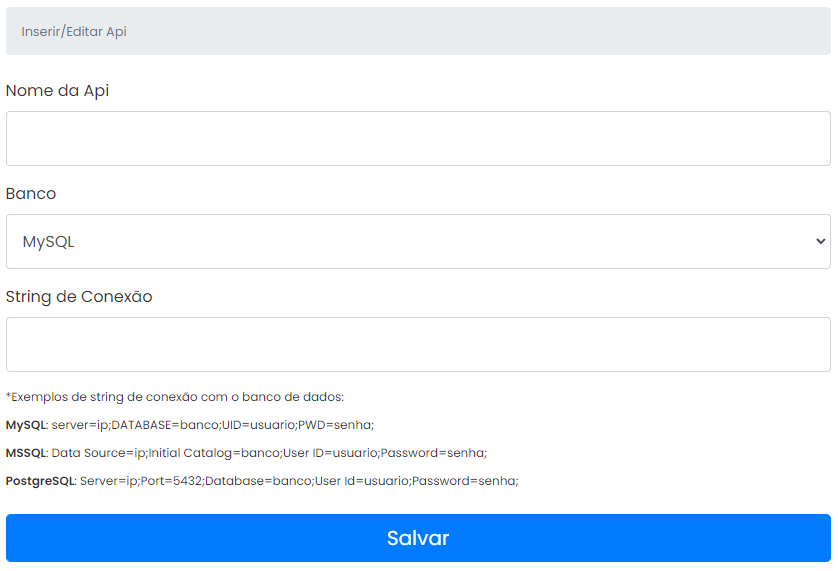This screenshot has height=571, width=838.
Task: Click the Inserir/Editar Api header text
Action: pyautogui.click(x=74, y=32)
